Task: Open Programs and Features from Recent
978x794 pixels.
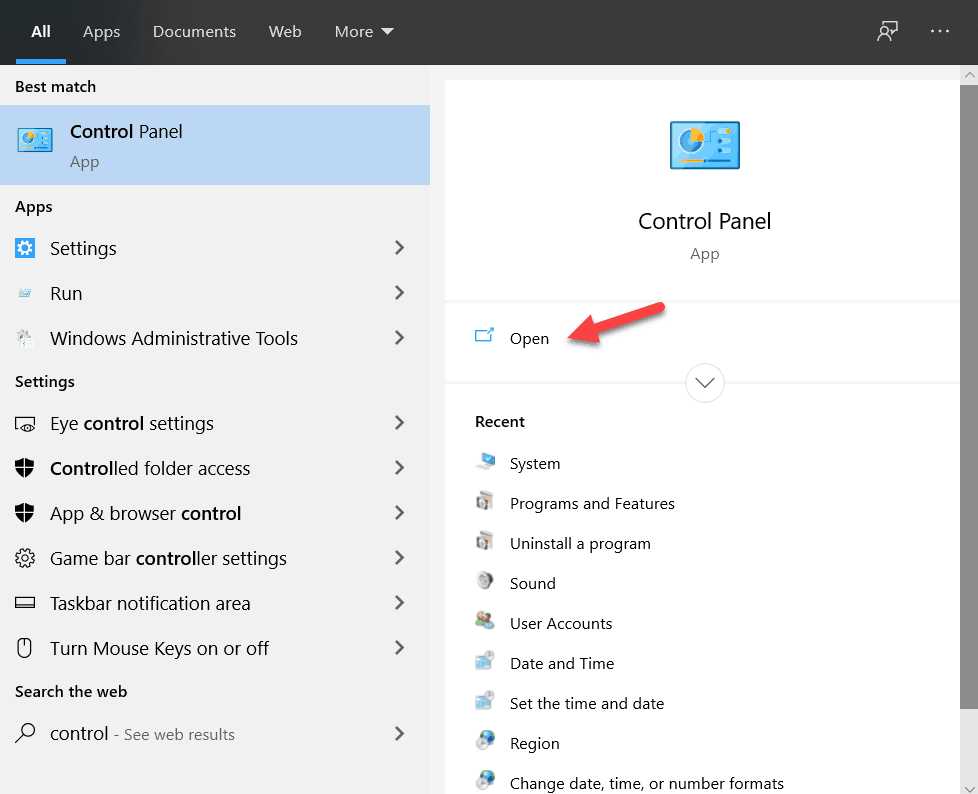Action: (x=593, y=503)
